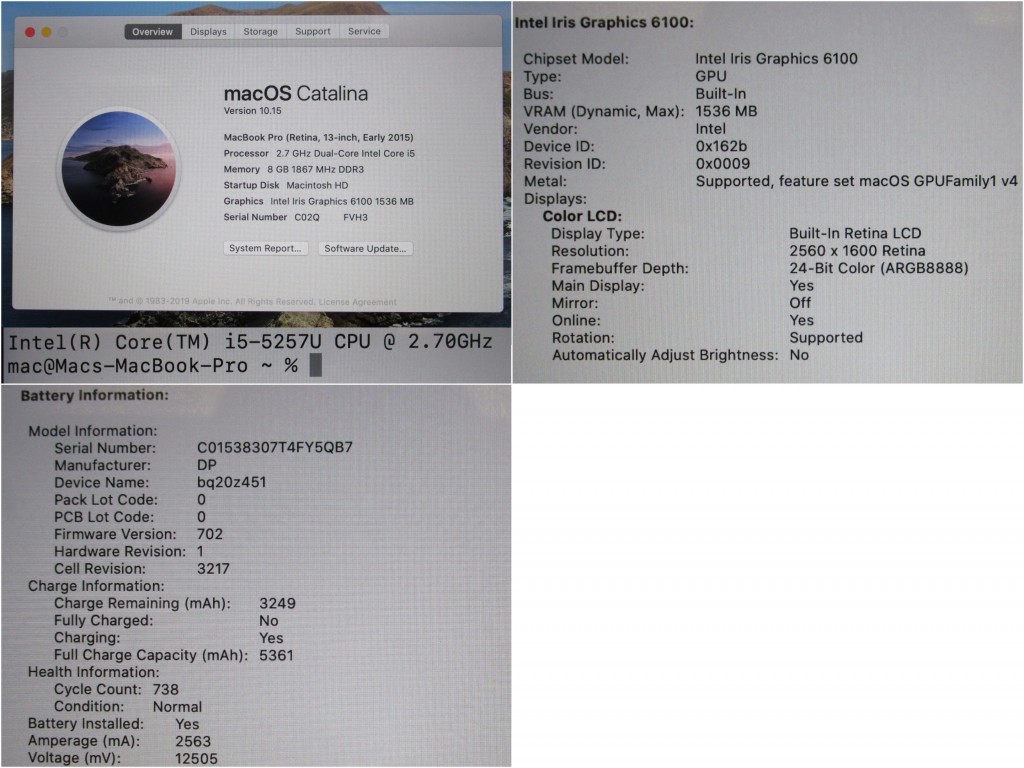1024x768 pixels.
Task: Select the Rotation Supported value
Action: tap(825, 338)
